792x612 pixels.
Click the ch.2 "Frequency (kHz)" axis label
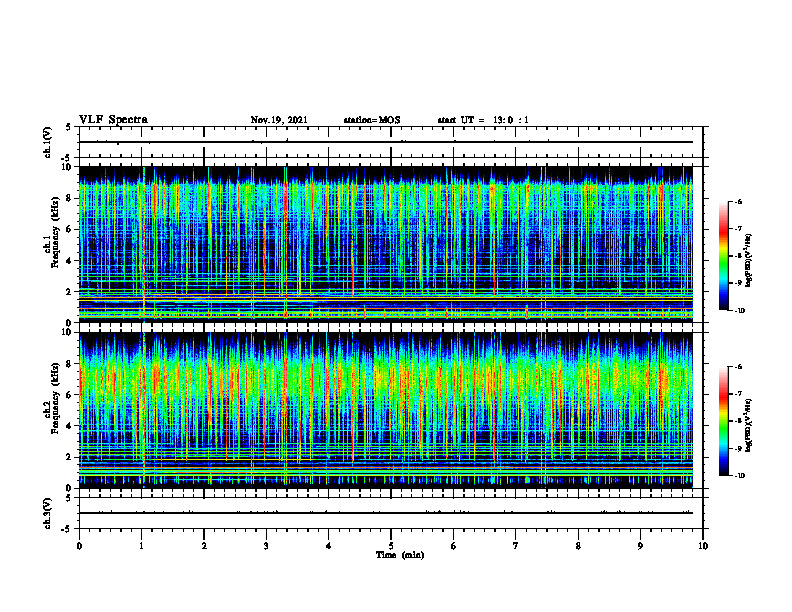coord(56,398)
